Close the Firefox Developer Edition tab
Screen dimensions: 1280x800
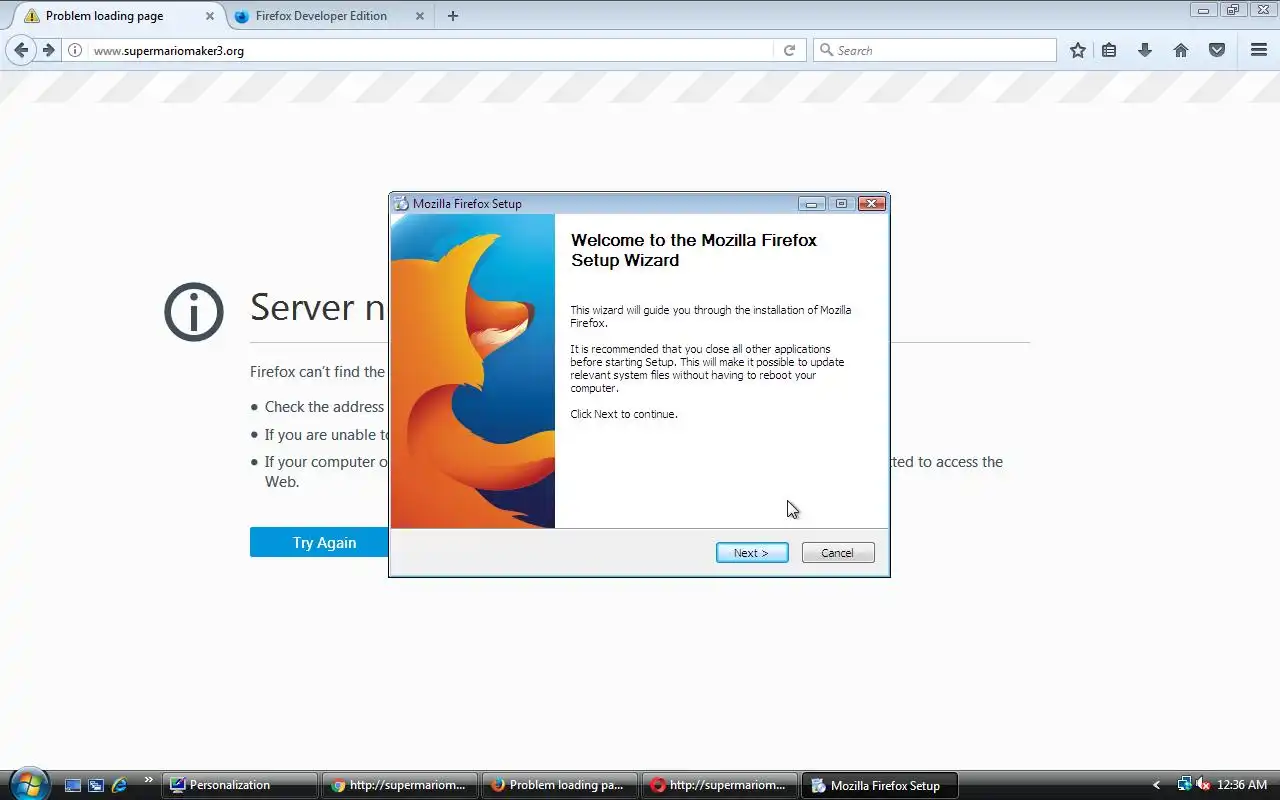tap(419, 16)
